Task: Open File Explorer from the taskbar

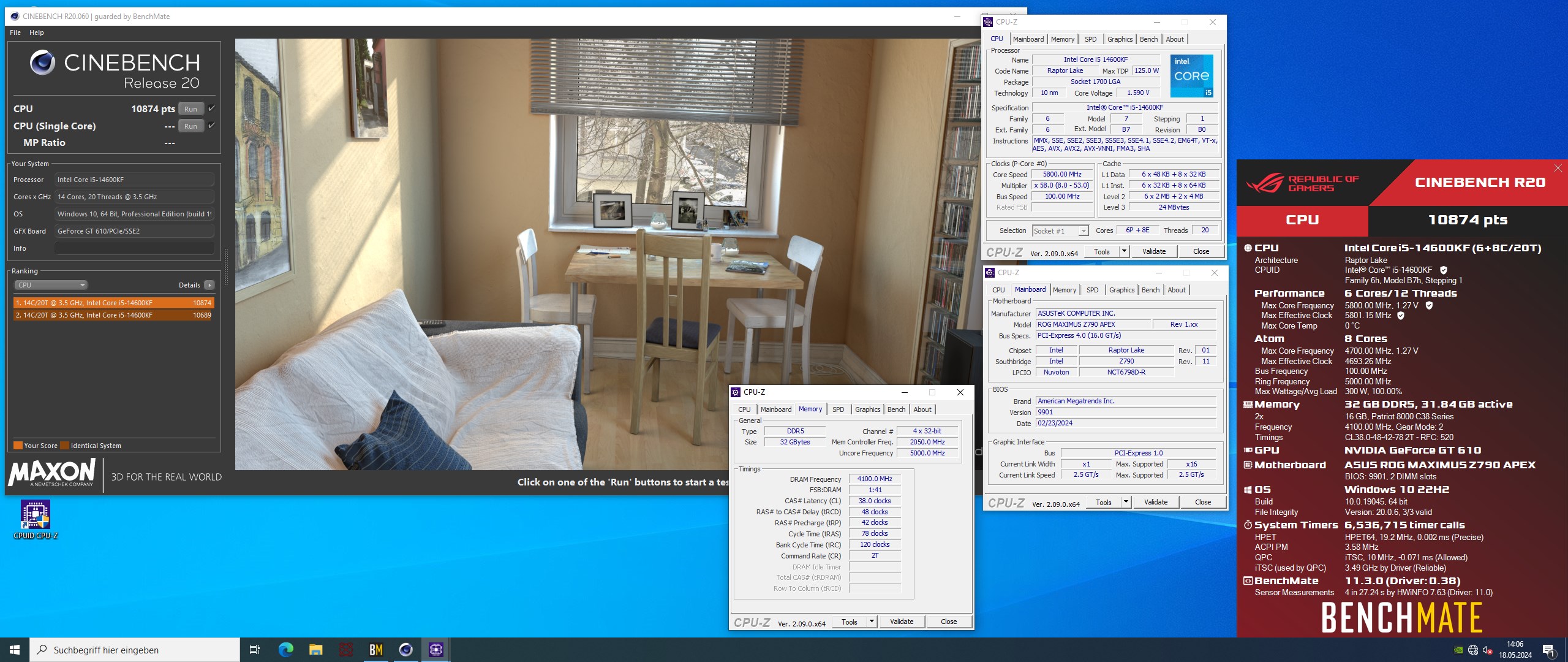Action: [x=315, y=650]
